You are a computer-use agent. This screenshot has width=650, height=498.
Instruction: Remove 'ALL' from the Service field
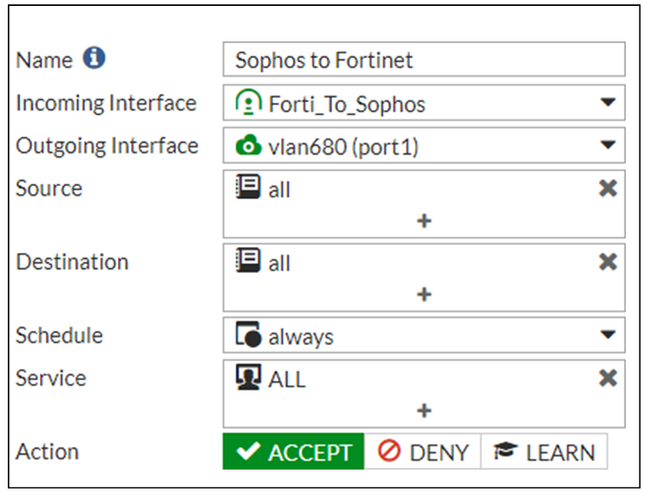607,379
